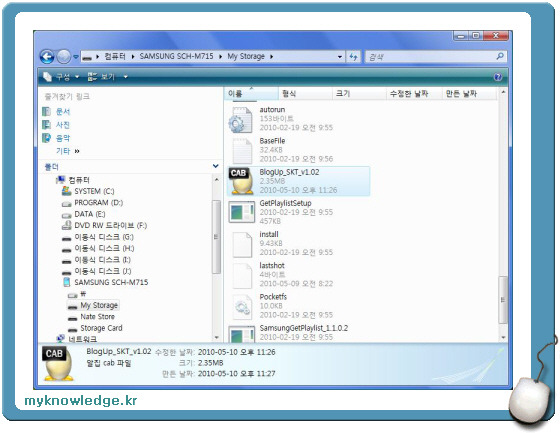The width and height of the screenshot is (560, 433).
Task: Click the 수정한 날짜 value in details pane
Action: pos(236,352)
